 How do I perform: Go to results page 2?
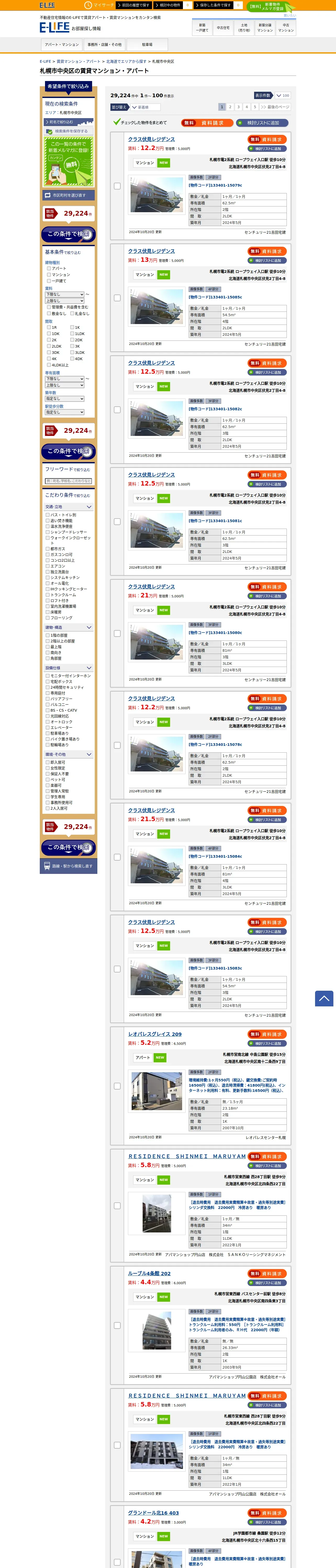pos(230,107)
